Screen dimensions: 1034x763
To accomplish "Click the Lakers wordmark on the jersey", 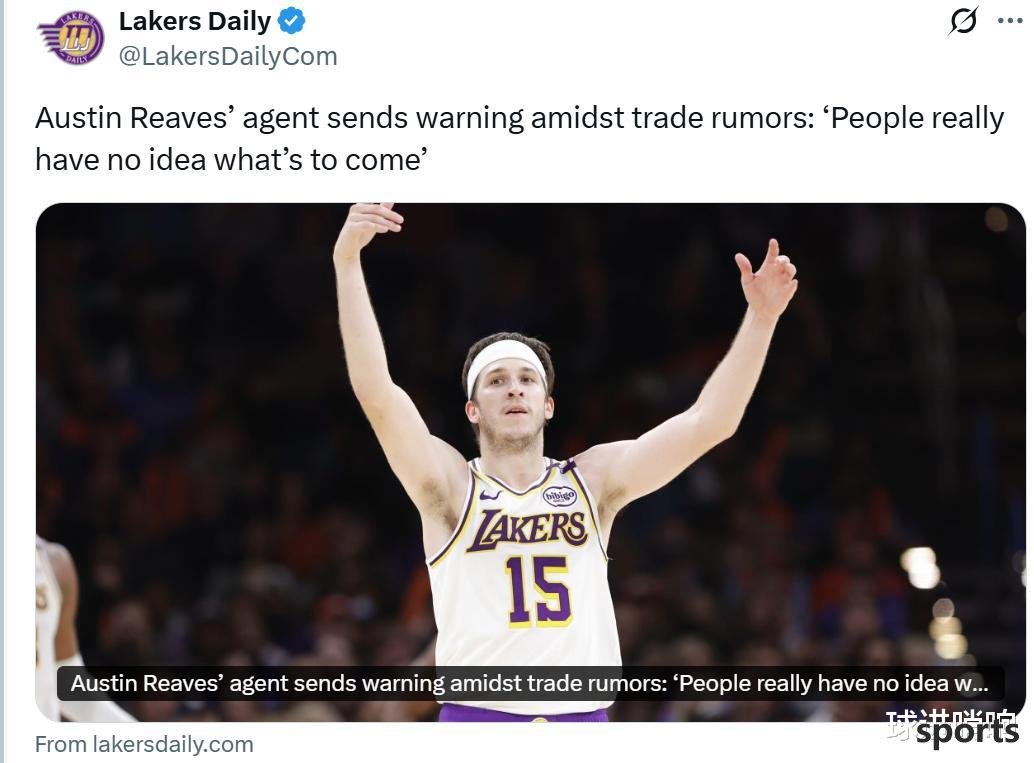I will click(x=527, y=530).
